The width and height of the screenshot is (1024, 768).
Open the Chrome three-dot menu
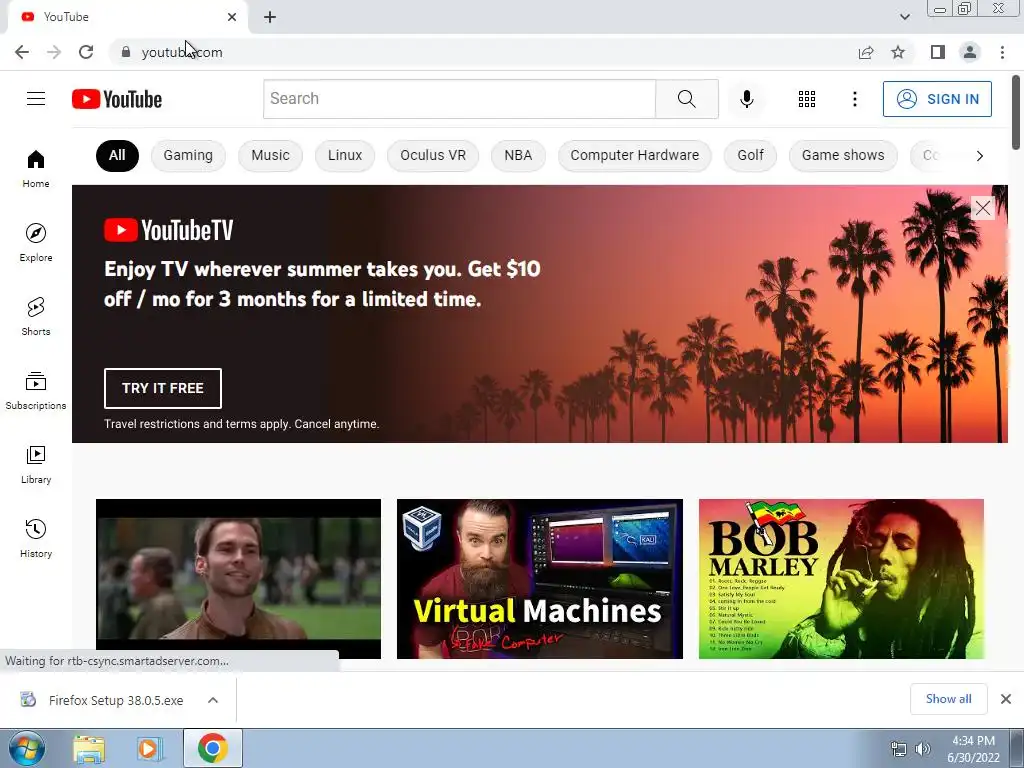point(1002,52)
